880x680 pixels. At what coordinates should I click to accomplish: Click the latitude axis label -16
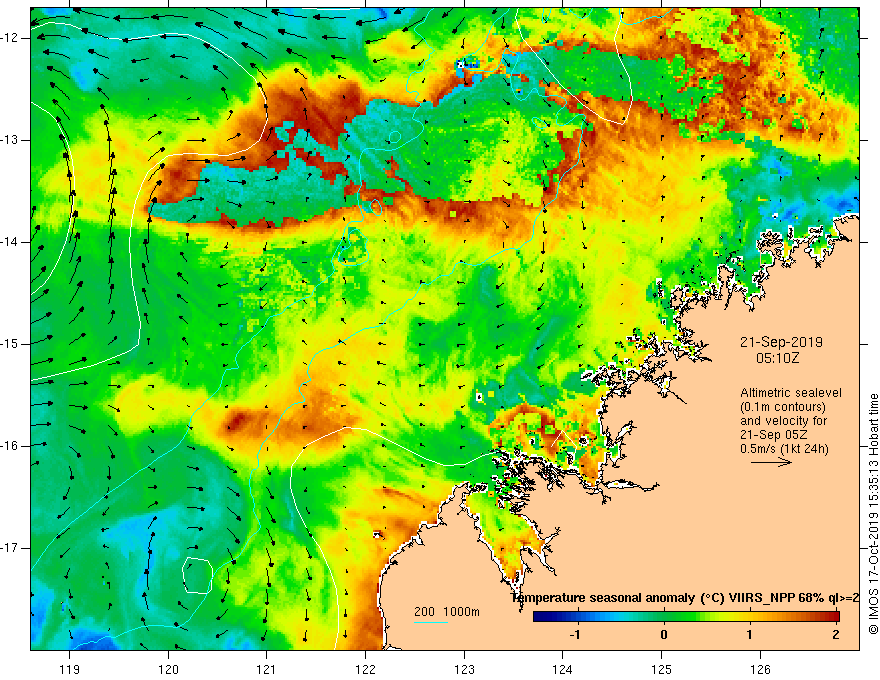pos(10,445)
